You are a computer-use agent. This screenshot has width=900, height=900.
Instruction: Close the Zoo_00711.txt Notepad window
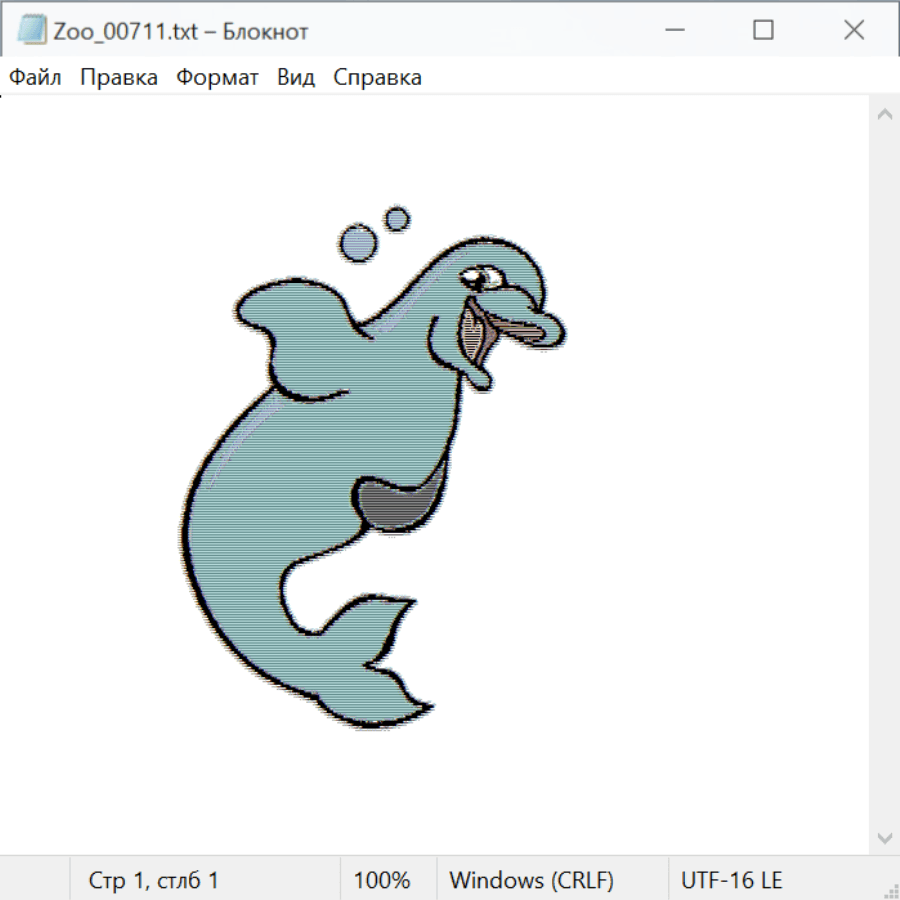click(853, 30)
